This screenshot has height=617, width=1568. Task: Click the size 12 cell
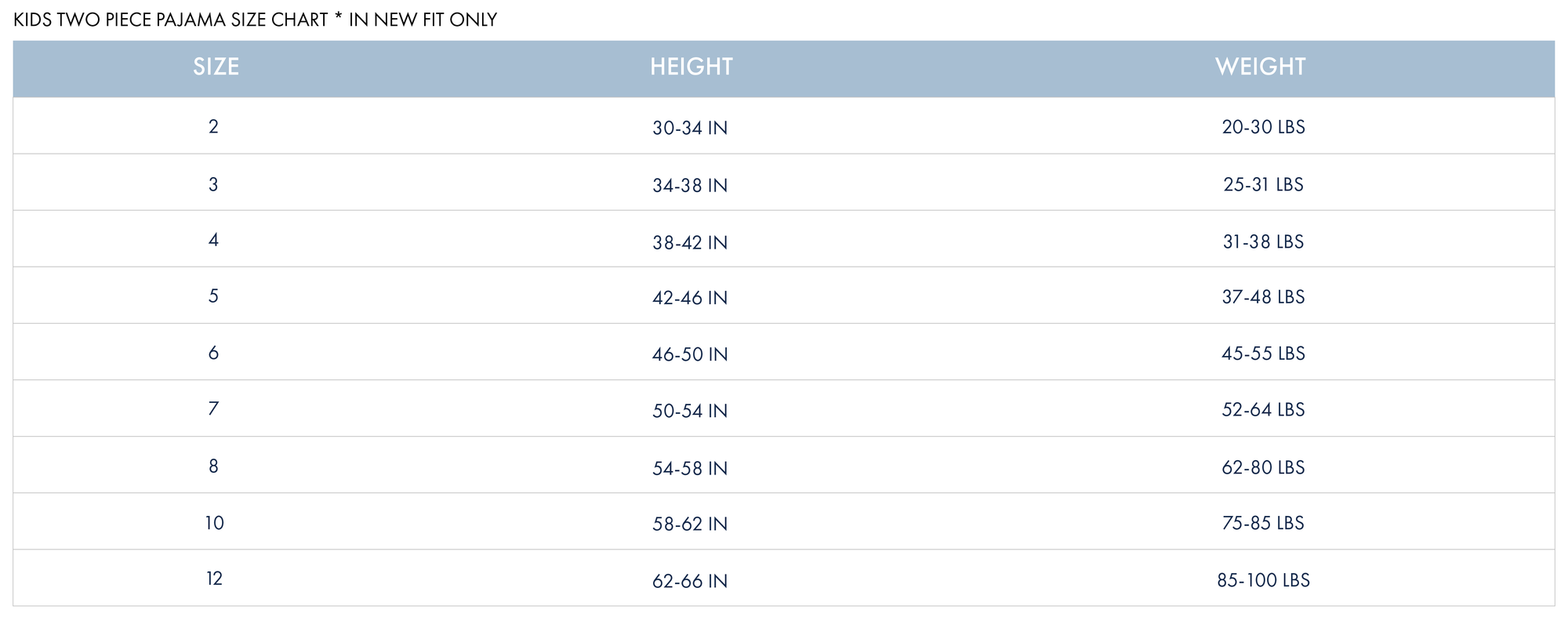pos(214,579)
